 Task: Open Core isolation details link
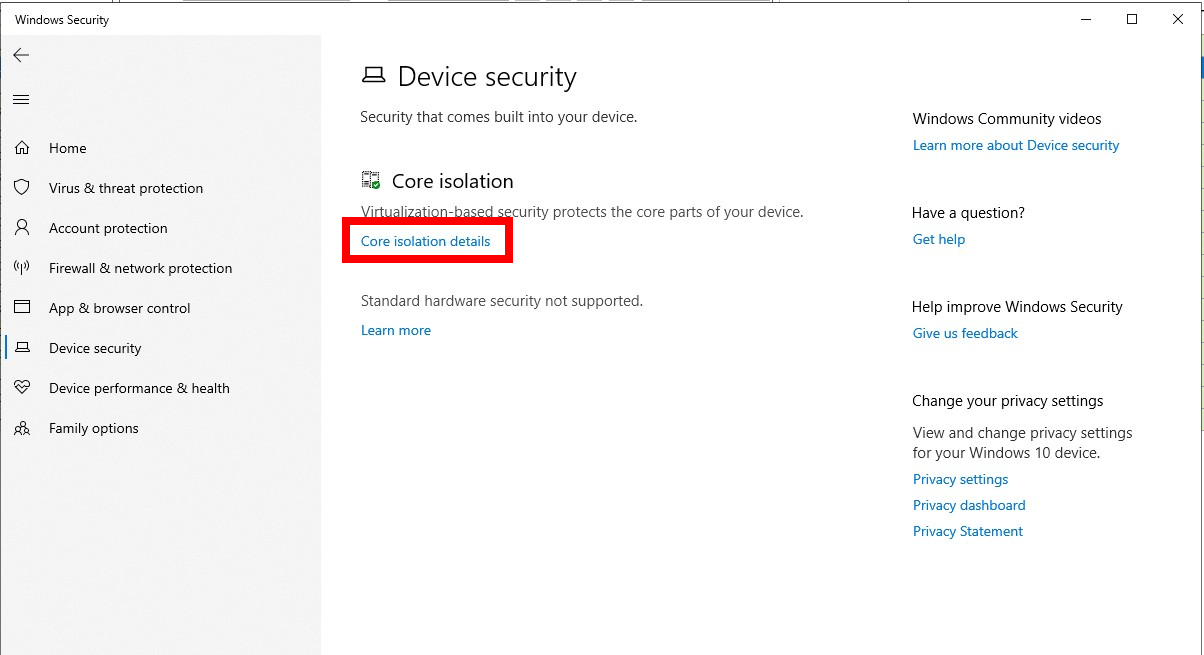(x=426, y=241)
